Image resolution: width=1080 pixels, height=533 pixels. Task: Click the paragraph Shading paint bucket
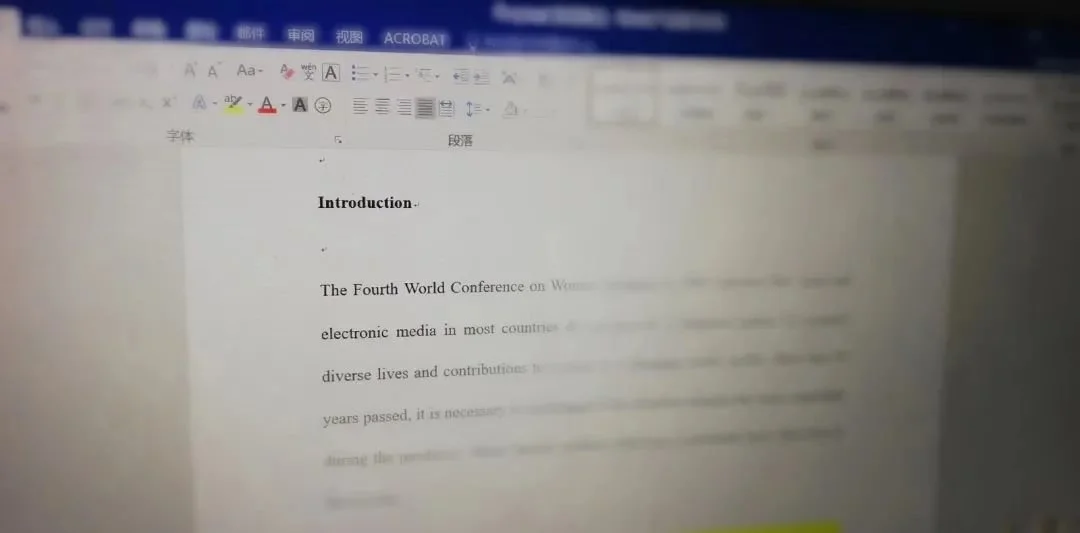(x=510, y=109)
